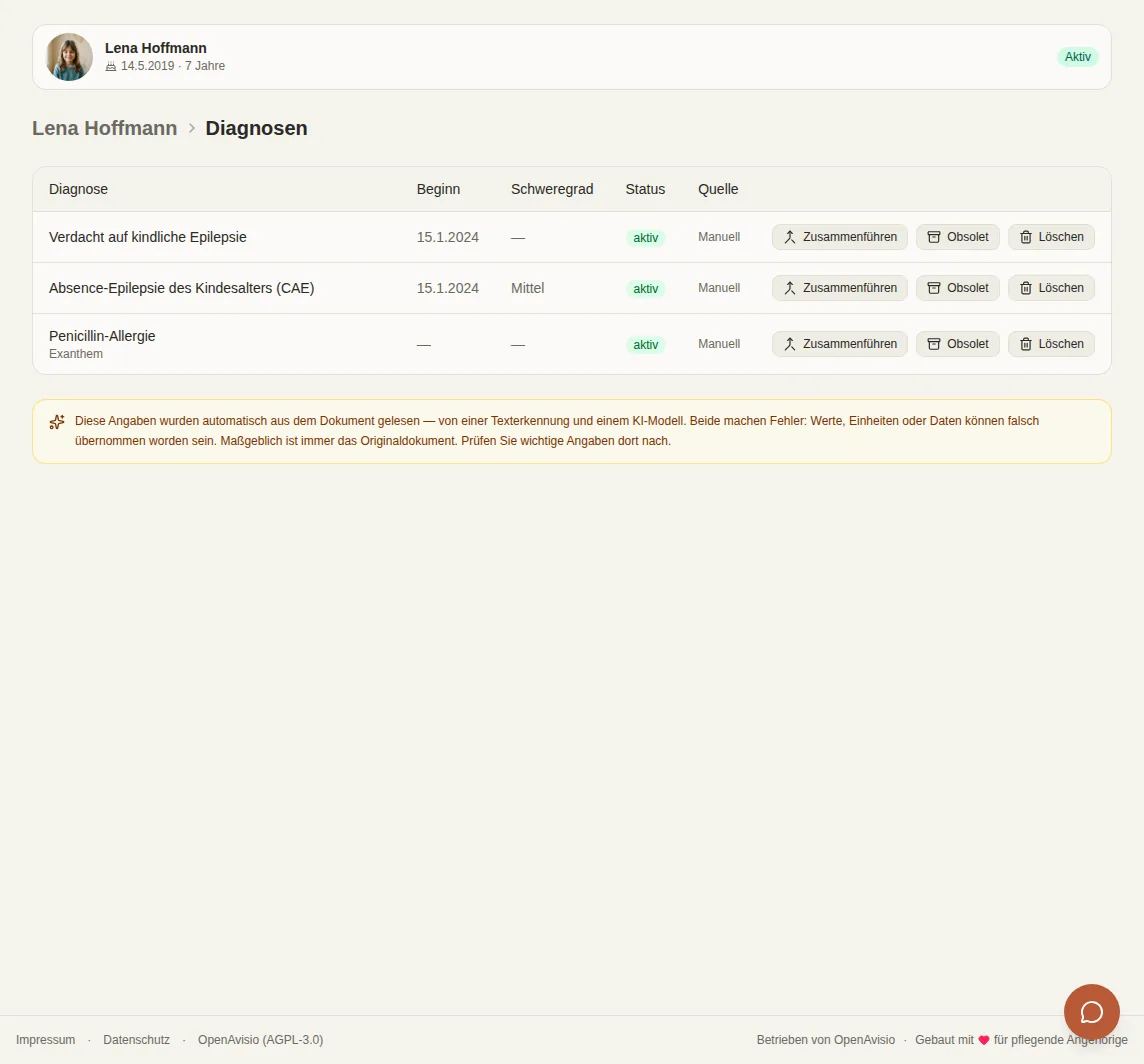Select the Schweregrad column header

(x=552, y=189)
